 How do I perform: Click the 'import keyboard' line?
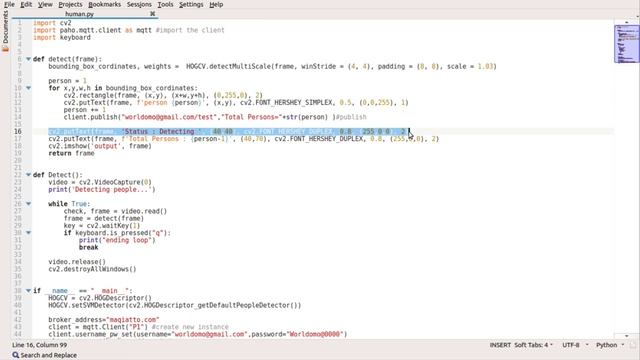pos(62,38)
